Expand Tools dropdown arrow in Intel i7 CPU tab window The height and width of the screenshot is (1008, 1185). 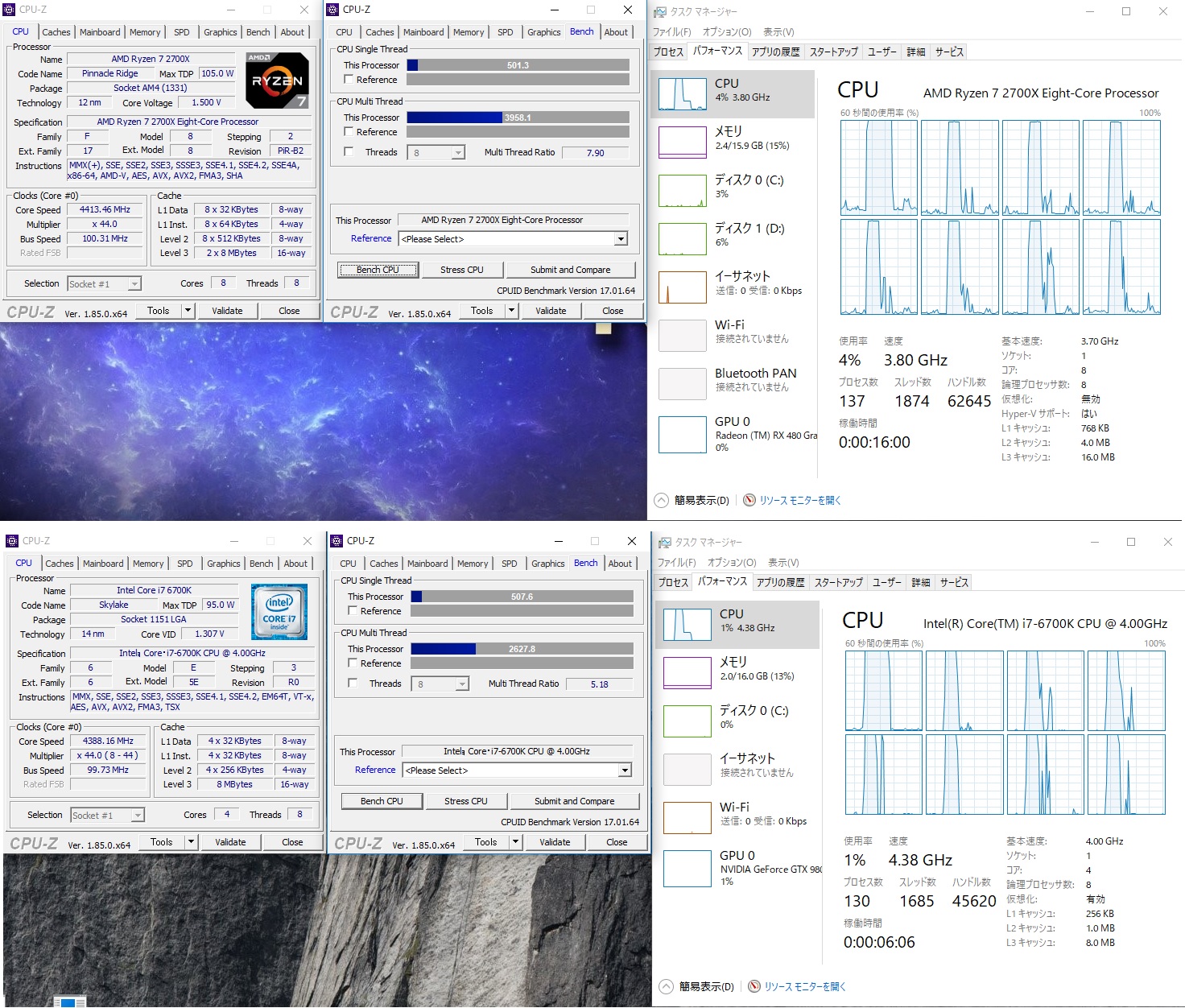pyautogui.click(x=192, y=842)
